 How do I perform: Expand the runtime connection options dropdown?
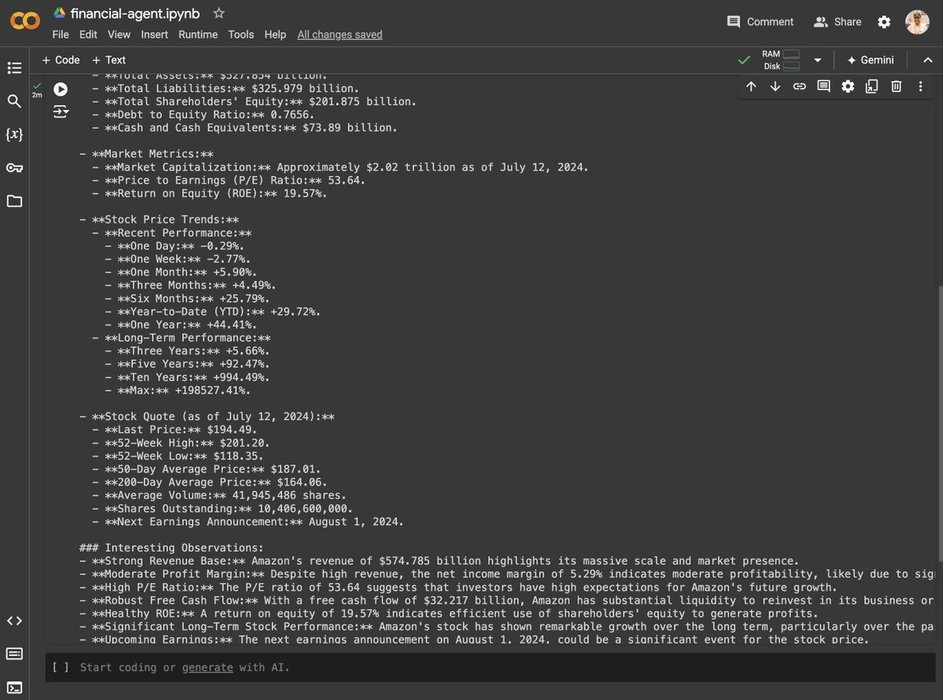coord(817,60)
